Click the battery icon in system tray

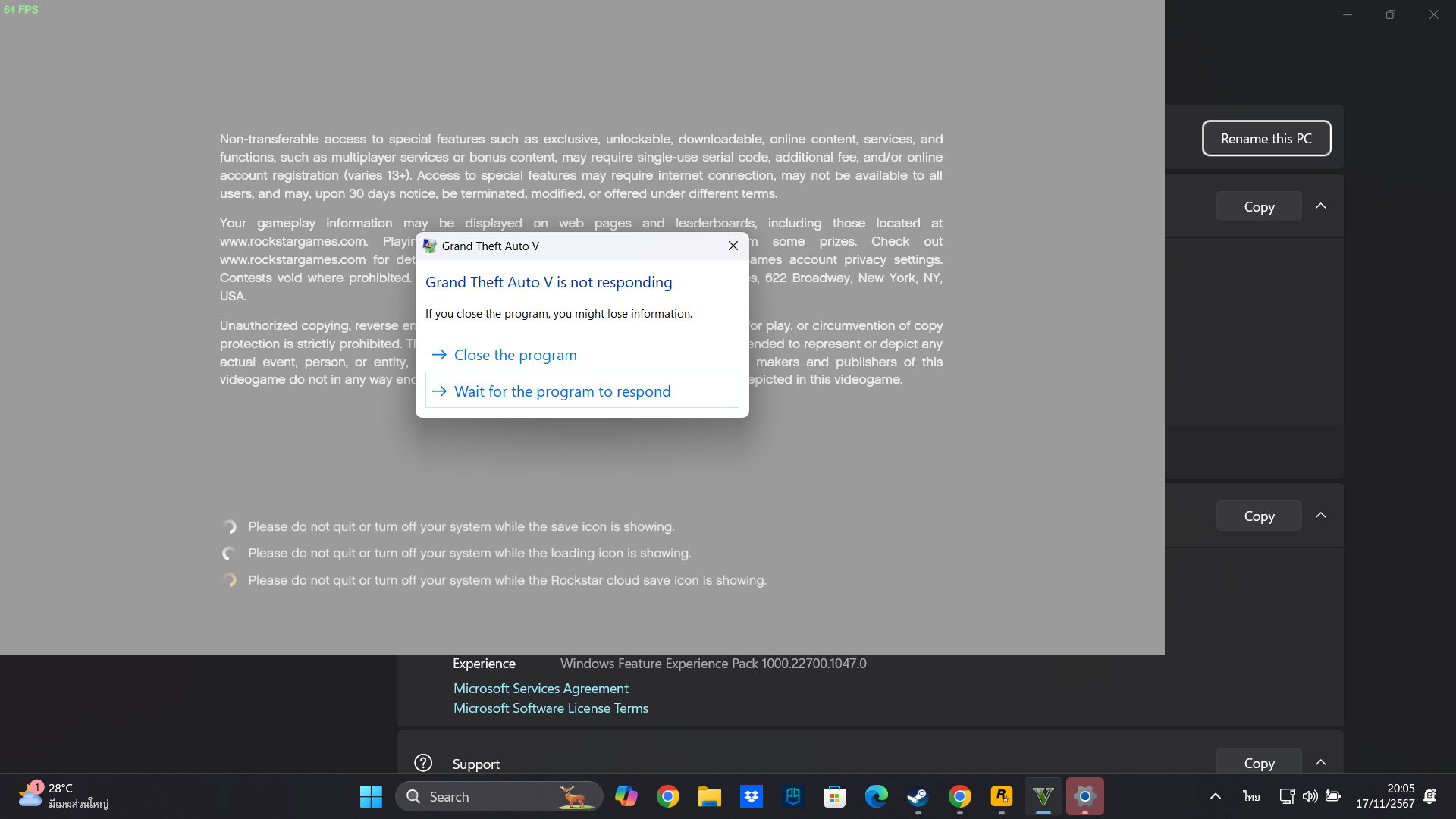[1332, 796]
